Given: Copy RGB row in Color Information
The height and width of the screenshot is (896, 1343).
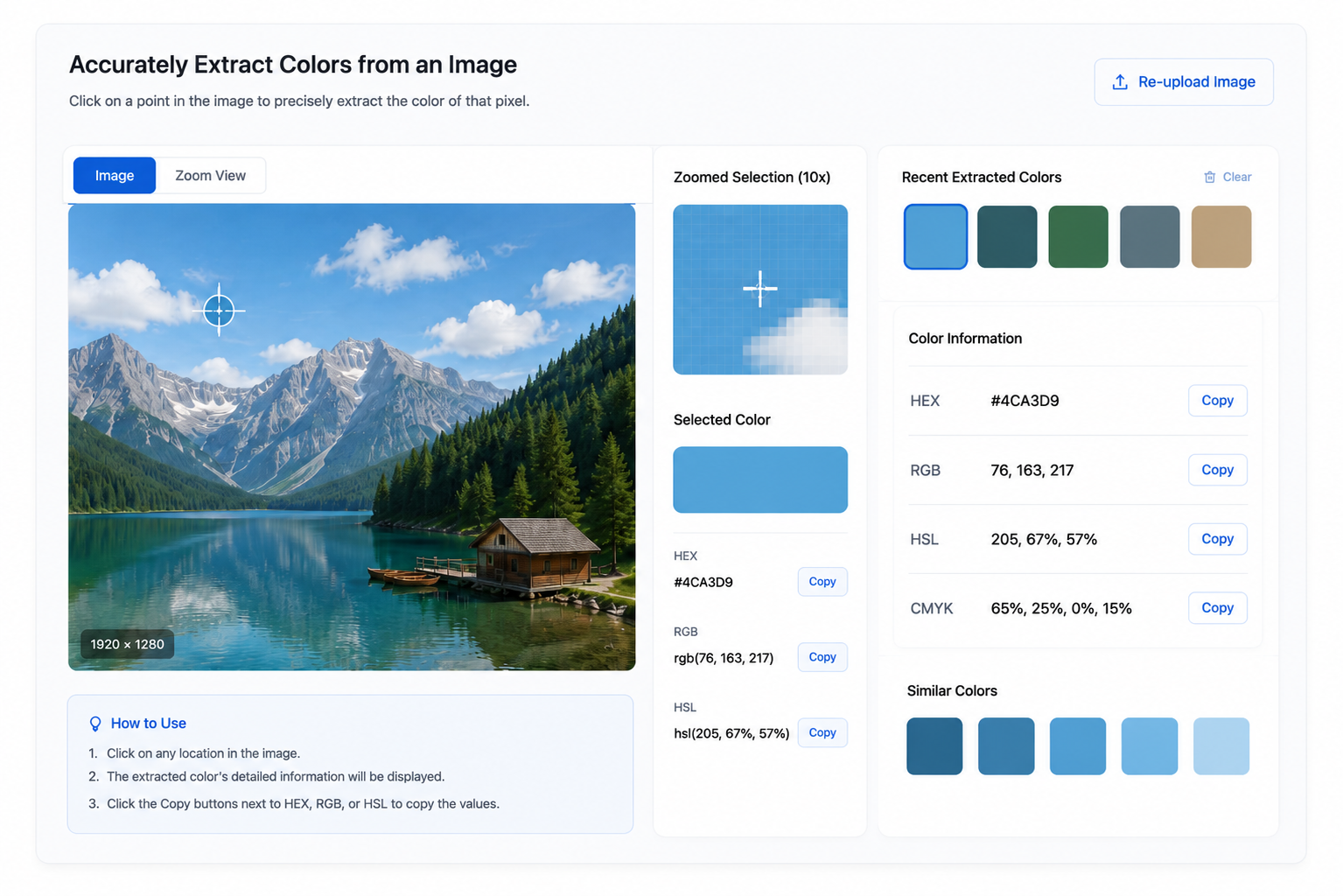Looking at the screenshot, I should click(x=1217, y=470).
